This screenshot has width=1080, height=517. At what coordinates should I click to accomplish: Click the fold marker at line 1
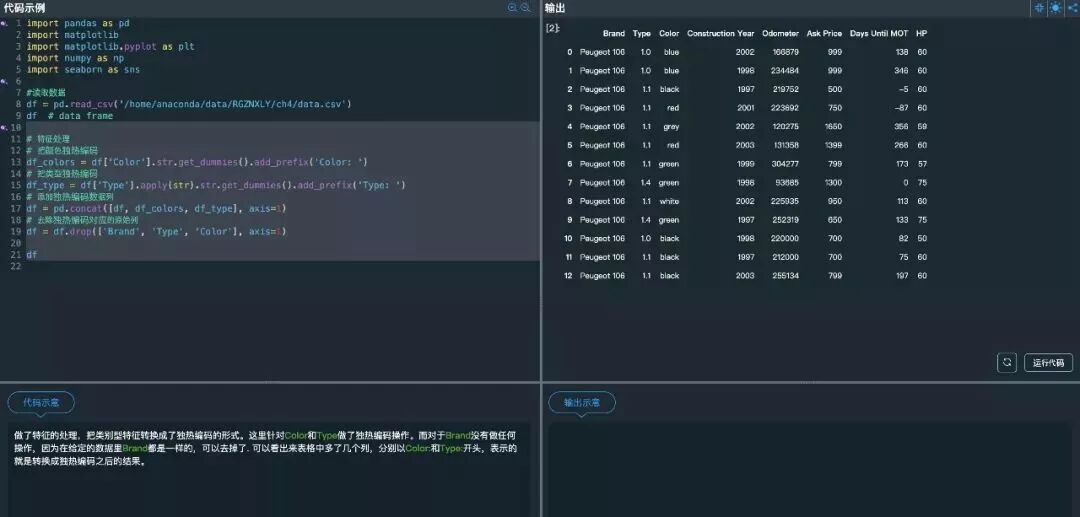pyautogui.click(x=3, y=23)
